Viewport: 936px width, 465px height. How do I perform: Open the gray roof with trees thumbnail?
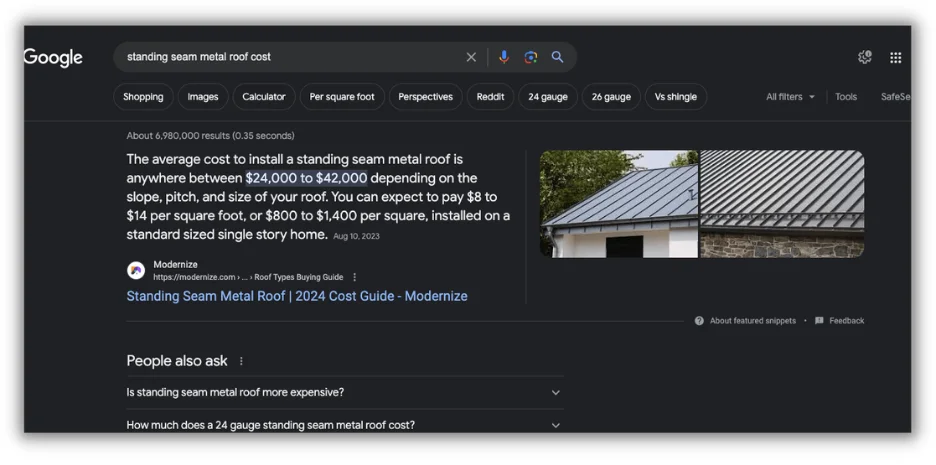[x=618, y=204]
